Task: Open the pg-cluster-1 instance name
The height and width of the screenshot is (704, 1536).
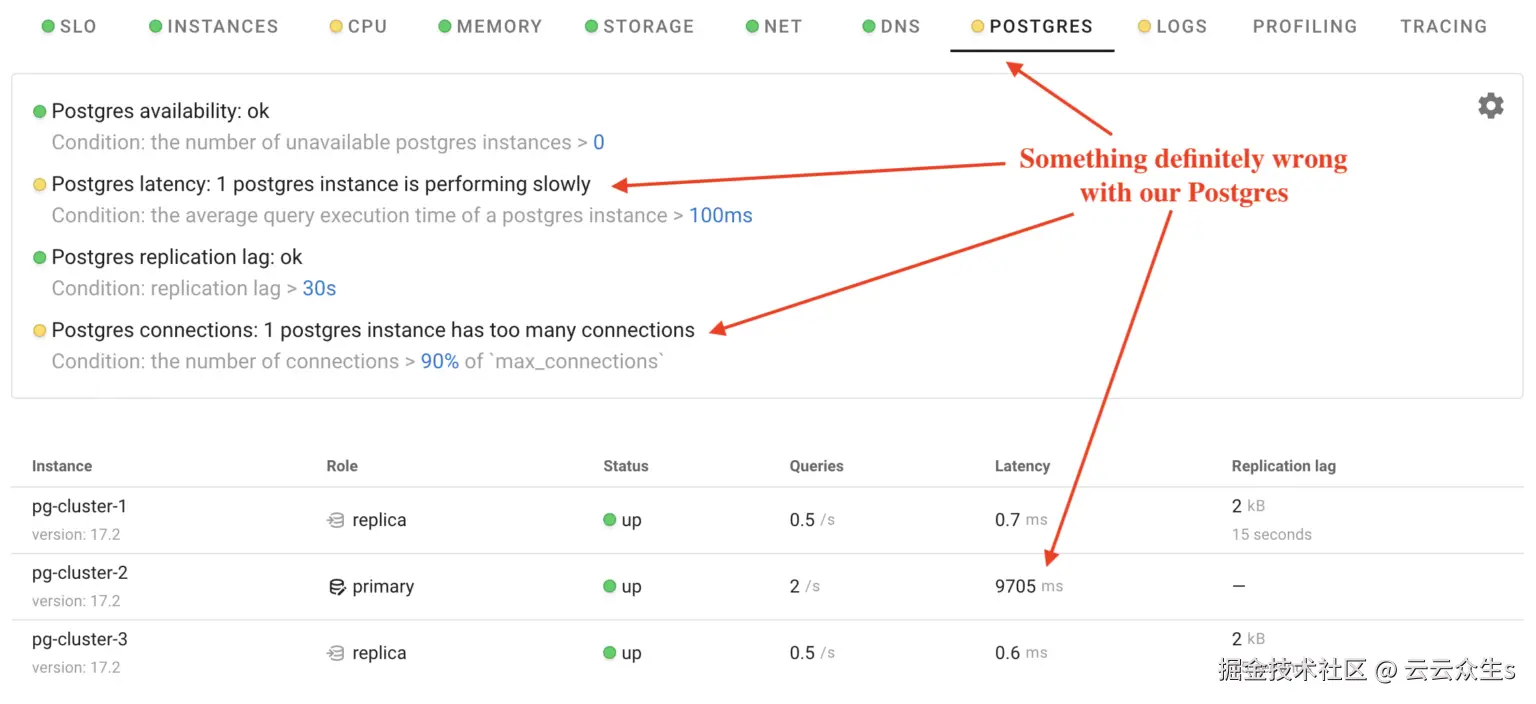Action: [80, 507]
